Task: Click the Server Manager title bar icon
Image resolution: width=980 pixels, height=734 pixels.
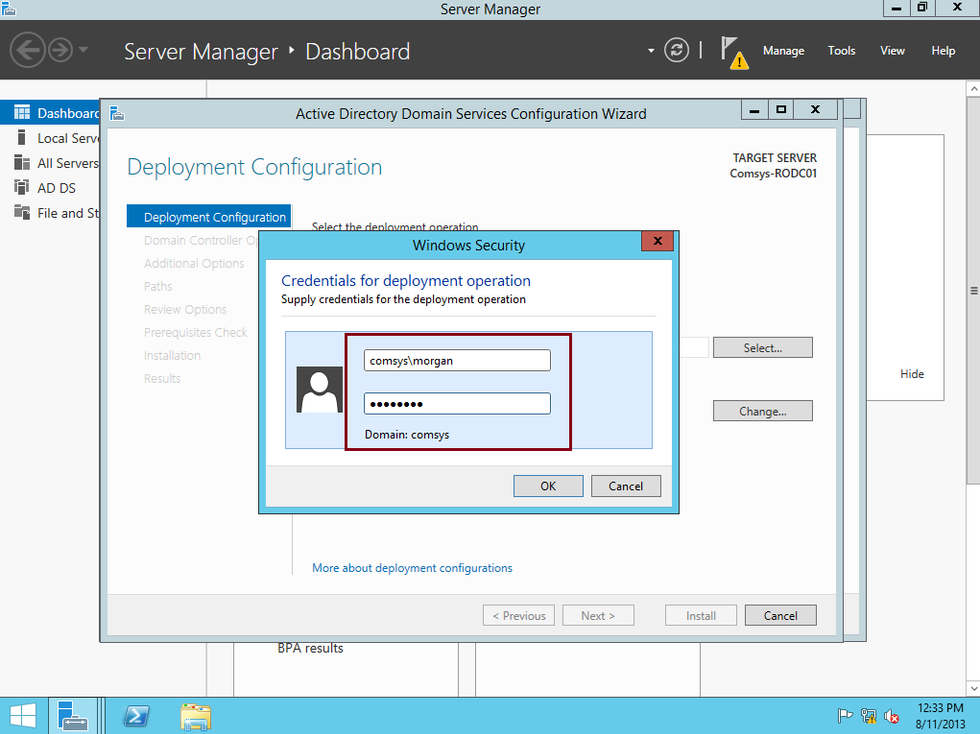Action: [8, 8]
